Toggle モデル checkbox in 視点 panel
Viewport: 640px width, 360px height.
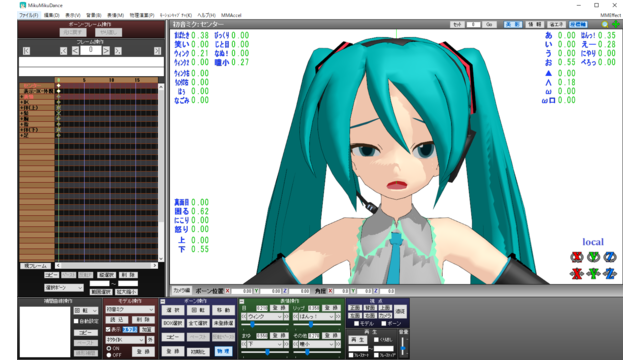pyautogui.click(x=356, y=324)
